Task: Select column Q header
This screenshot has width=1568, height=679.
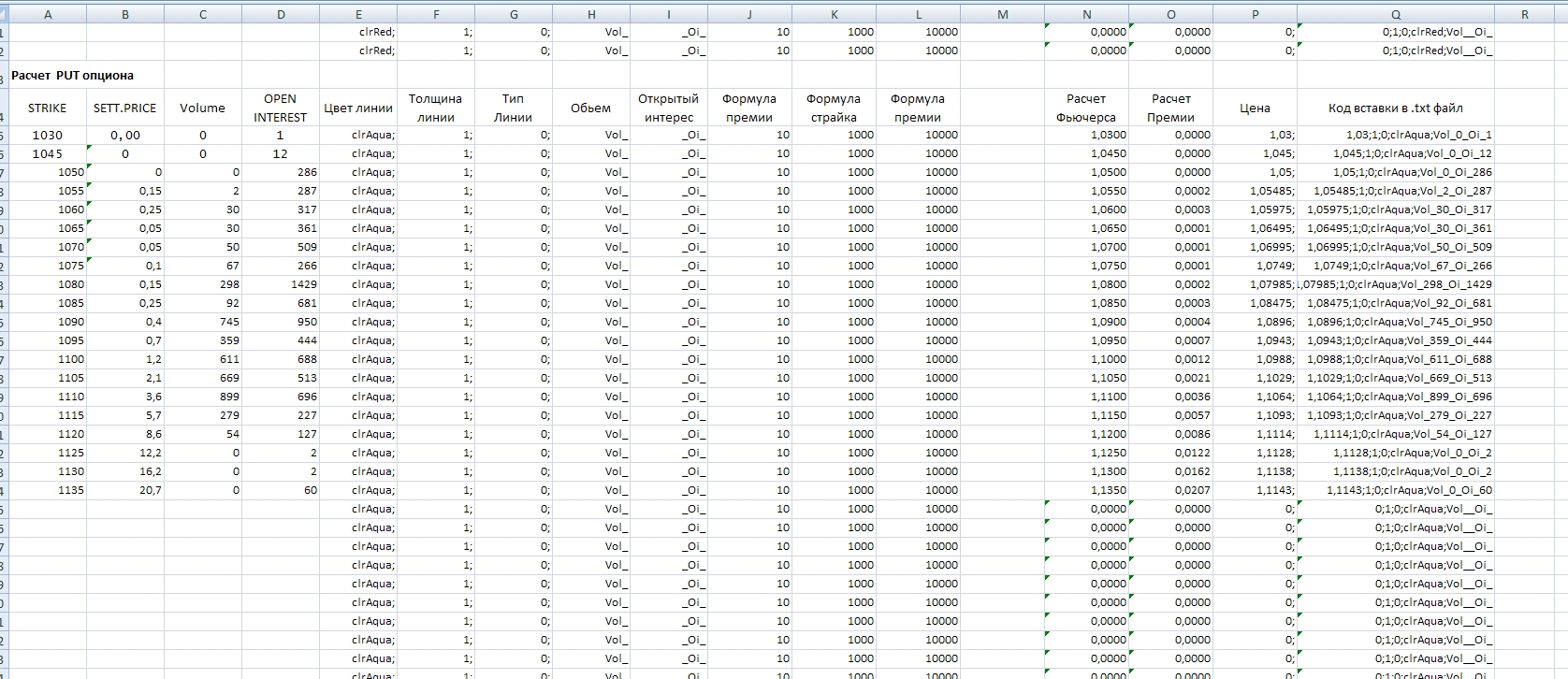Action: (x=1395, y=15)
